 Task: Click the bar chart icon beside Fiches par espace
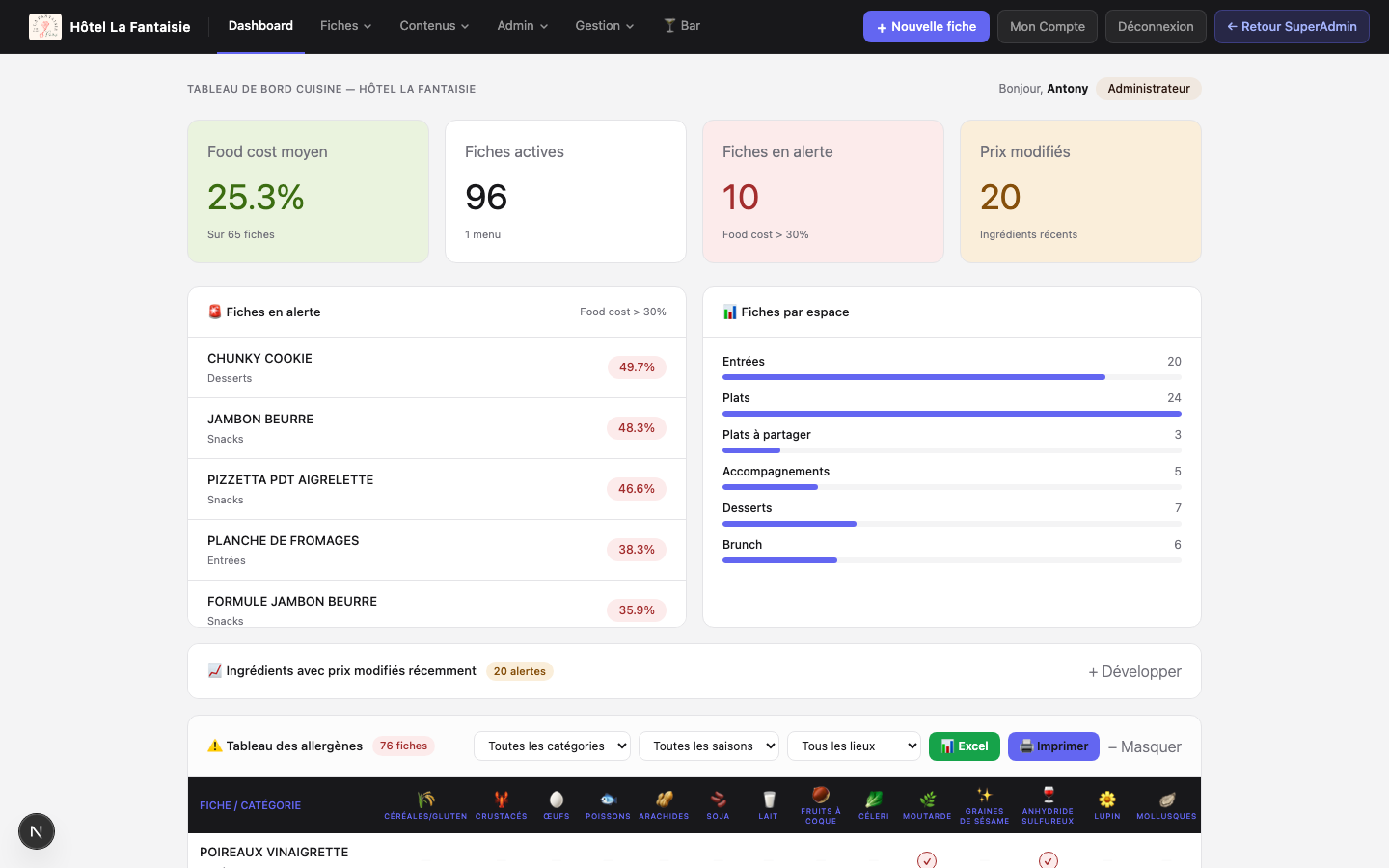point(729,312)
